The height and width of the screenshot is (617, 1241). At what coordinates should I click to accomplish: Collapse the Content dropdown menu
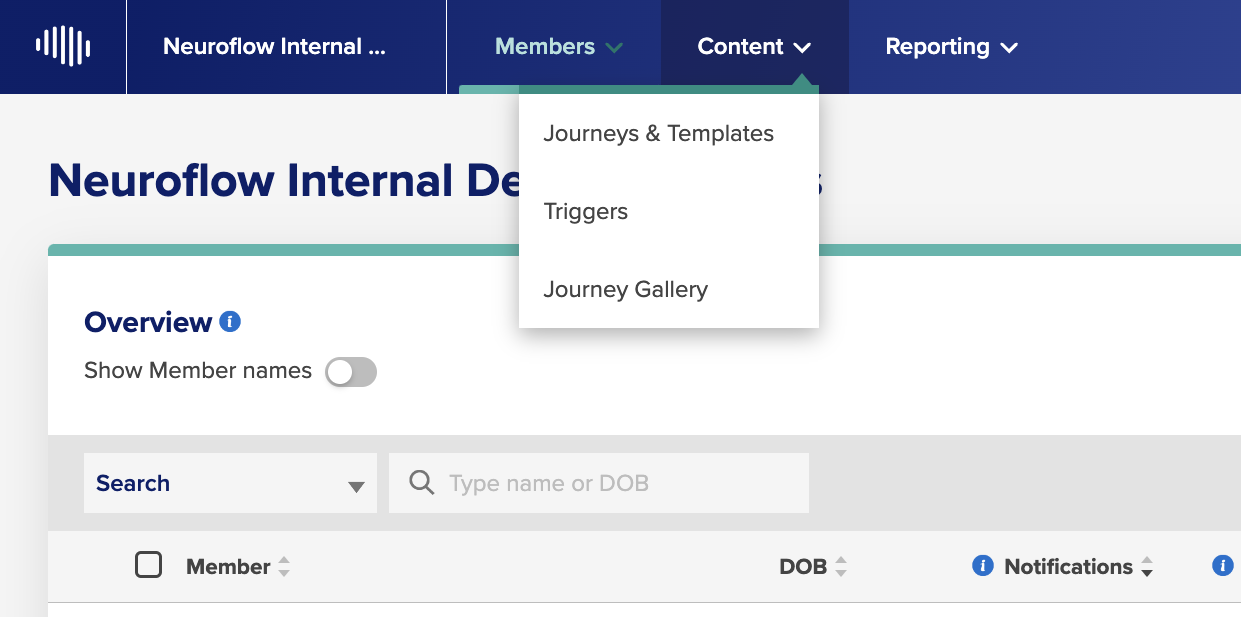754,46
